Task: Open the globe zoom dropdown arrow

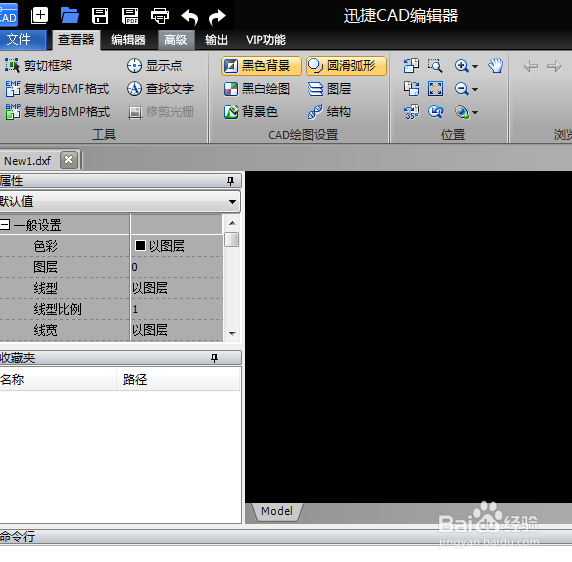Action: 475,112
